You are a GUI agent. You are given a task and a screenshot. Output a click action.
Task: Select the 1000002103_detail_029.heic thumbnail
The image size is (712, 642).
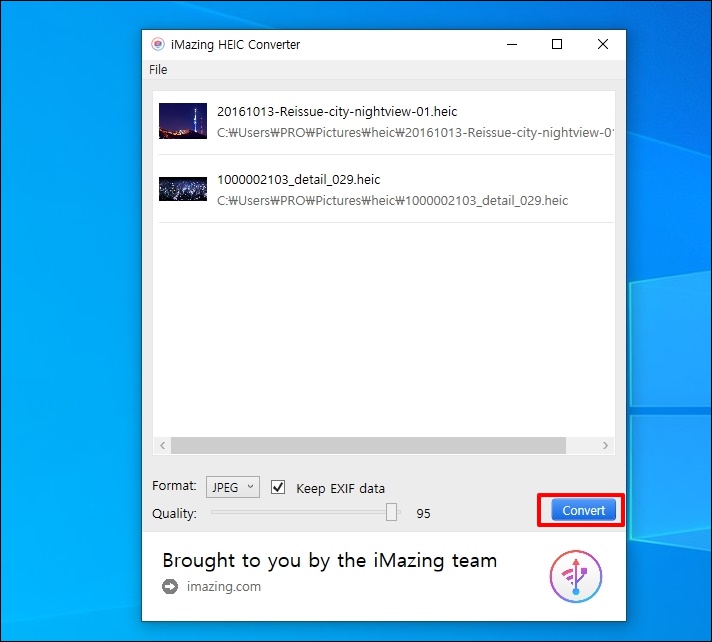[183, 189]
